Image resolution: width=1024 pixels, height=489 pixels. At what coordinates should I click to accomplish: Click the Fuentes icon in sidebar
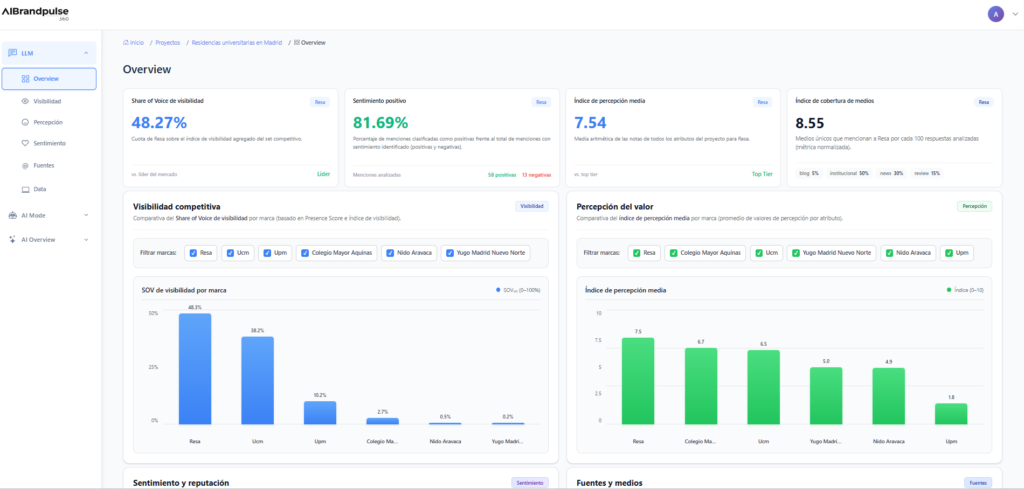(x=25, y=166)
